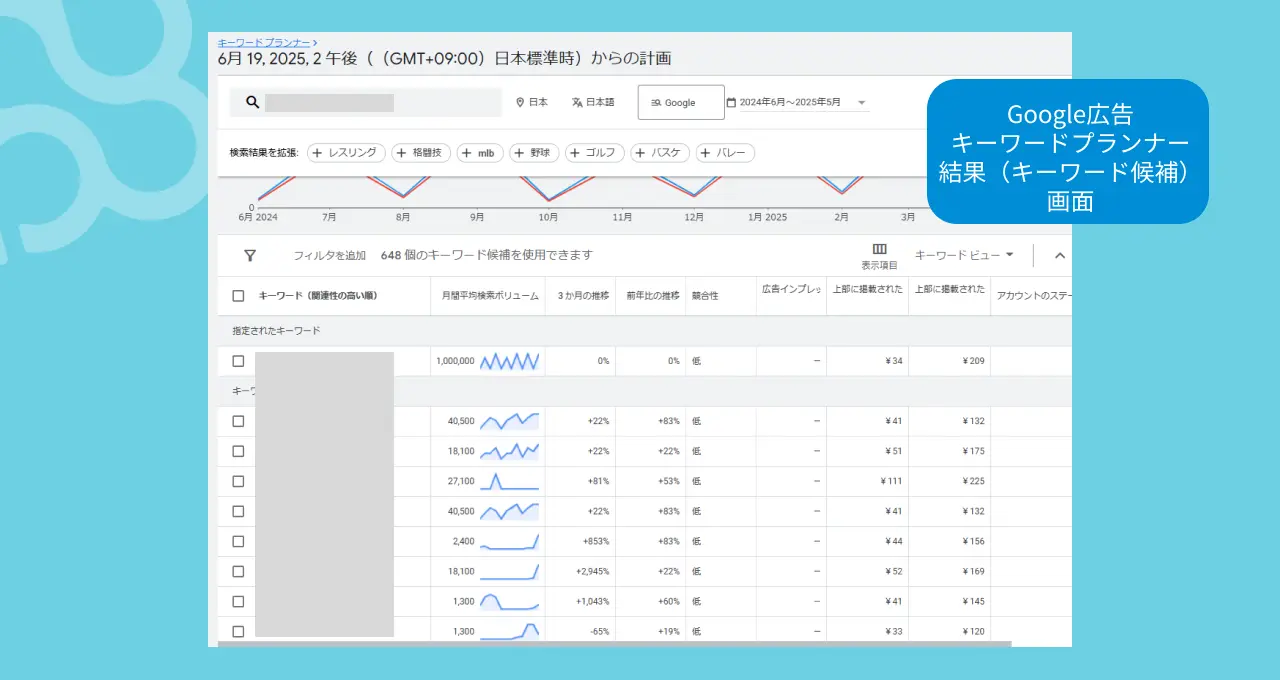1280x680 pixels.
Task: Click the ¥120 bid value
Action: click(973, 631)
